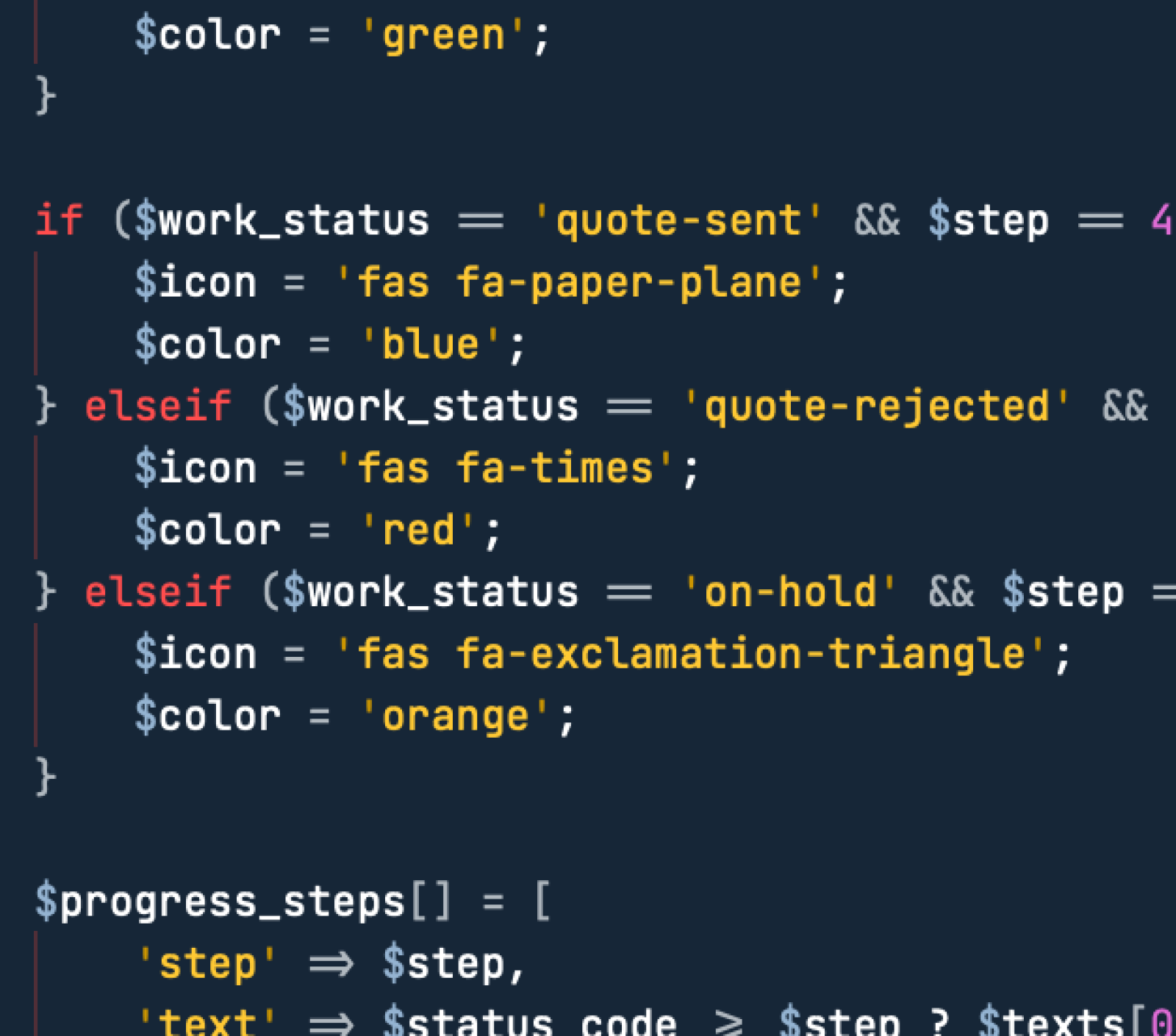Place cursor on the 'if' keyword
Screen dimensions: 1176x1036
point(59,220)
